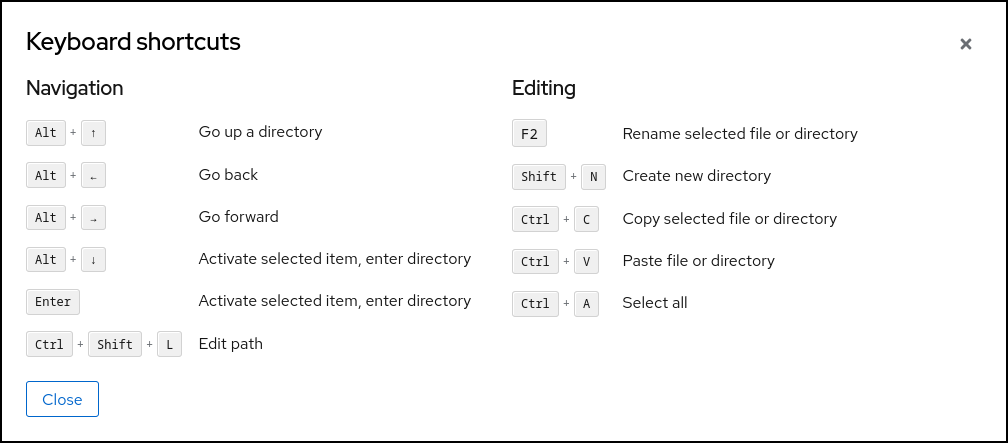Click the "Rename selected file or directory" text

740,134
